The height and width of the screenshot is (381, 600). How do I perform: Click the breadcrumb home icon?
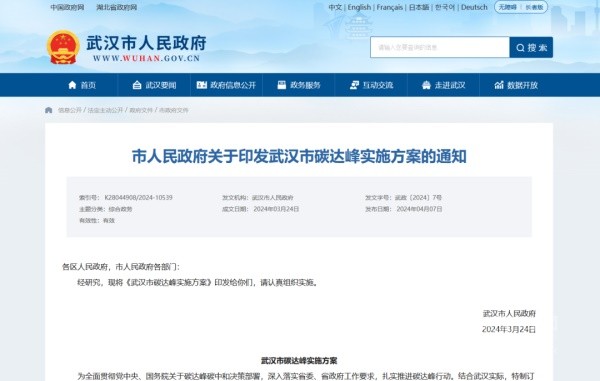coord(49,110)
